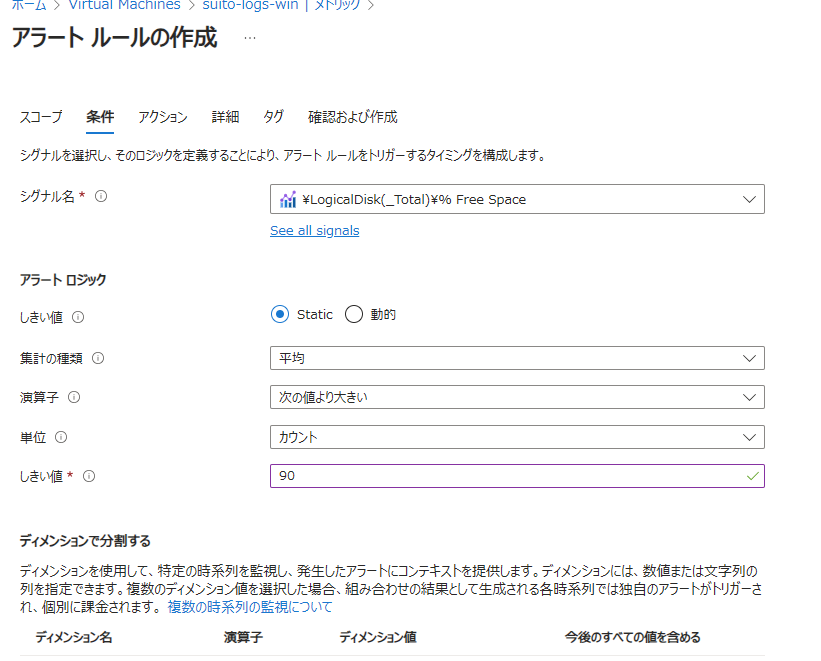
Task: Click info icon next to 集計の種類
Action: pos(98,358)
